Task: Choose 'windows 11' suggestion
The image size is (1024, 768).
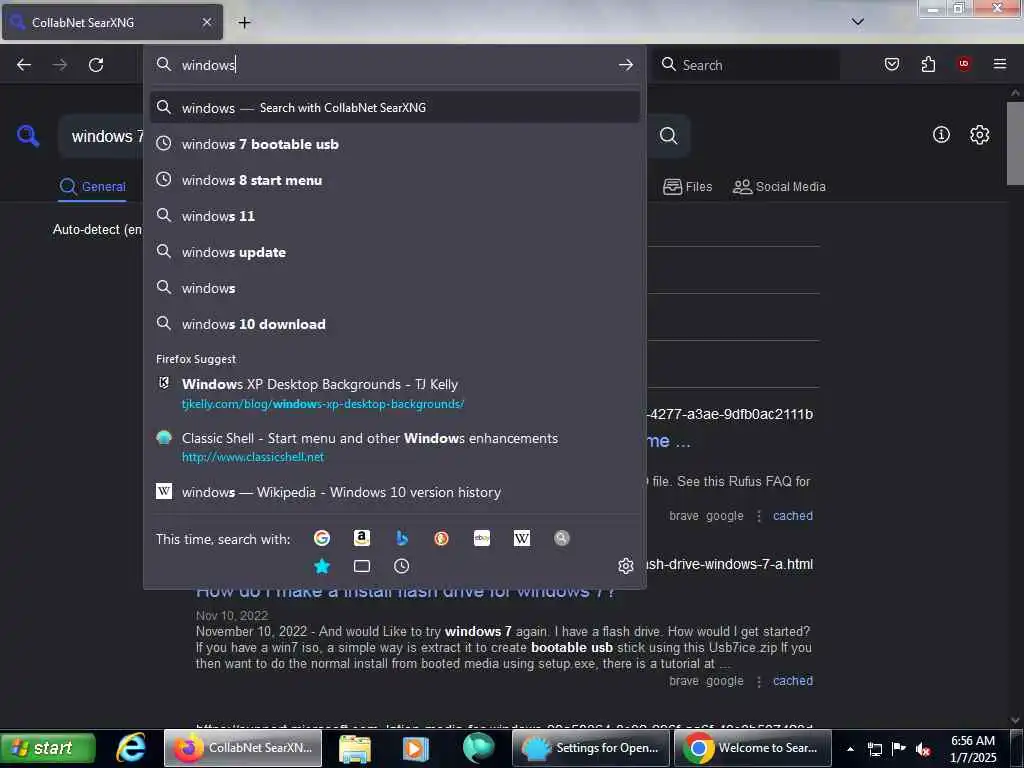Action: tap(394, 216)
